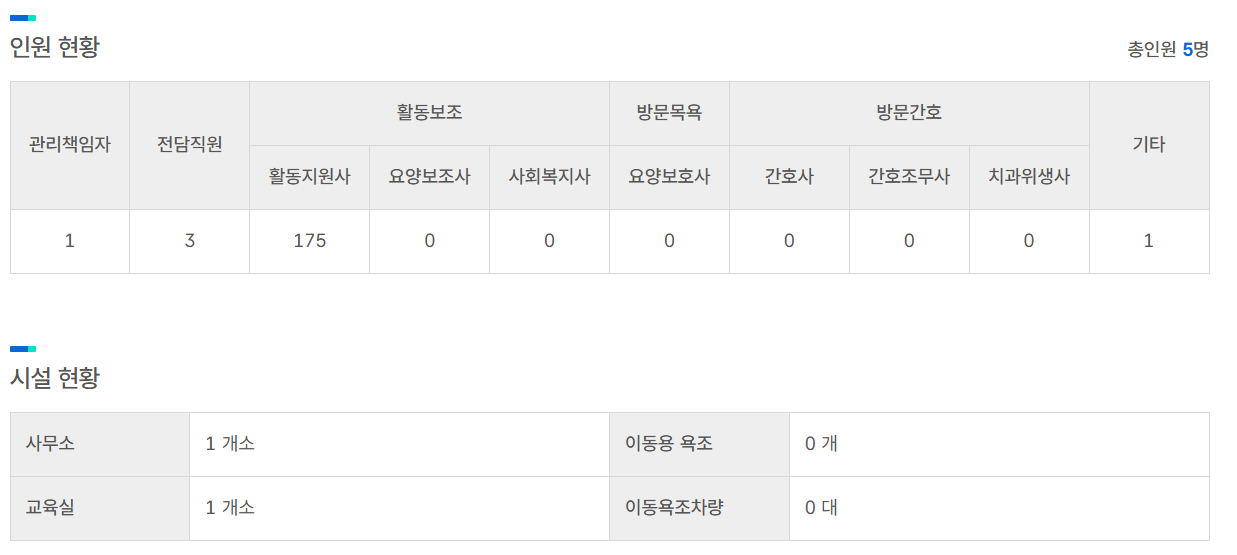Click the 치과위생사 sub-header cell
Screen dimensions: 1237x555
pos(1029,177)
